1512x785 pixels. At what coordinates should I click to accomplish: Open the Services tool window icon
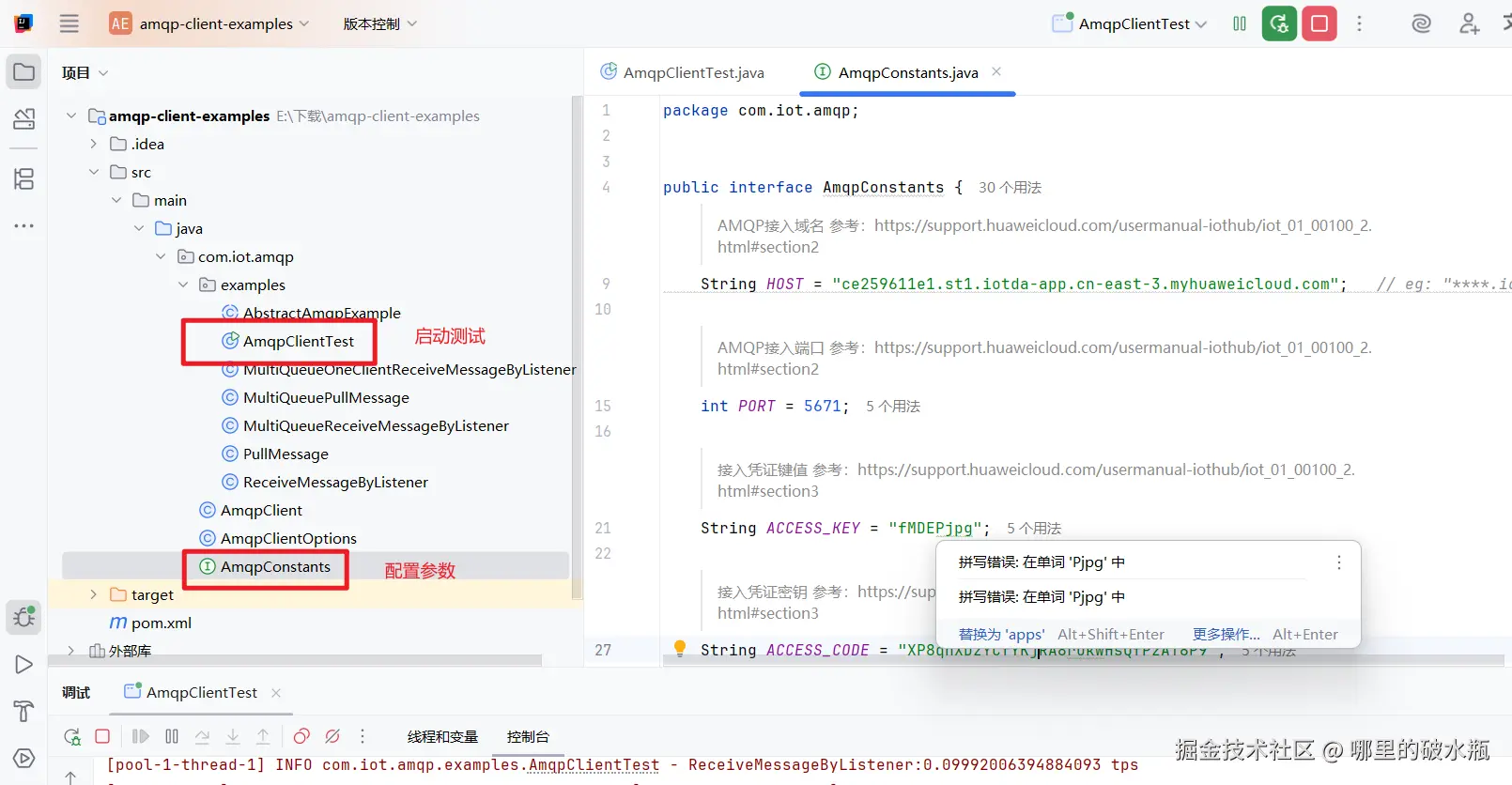[24, 758]
